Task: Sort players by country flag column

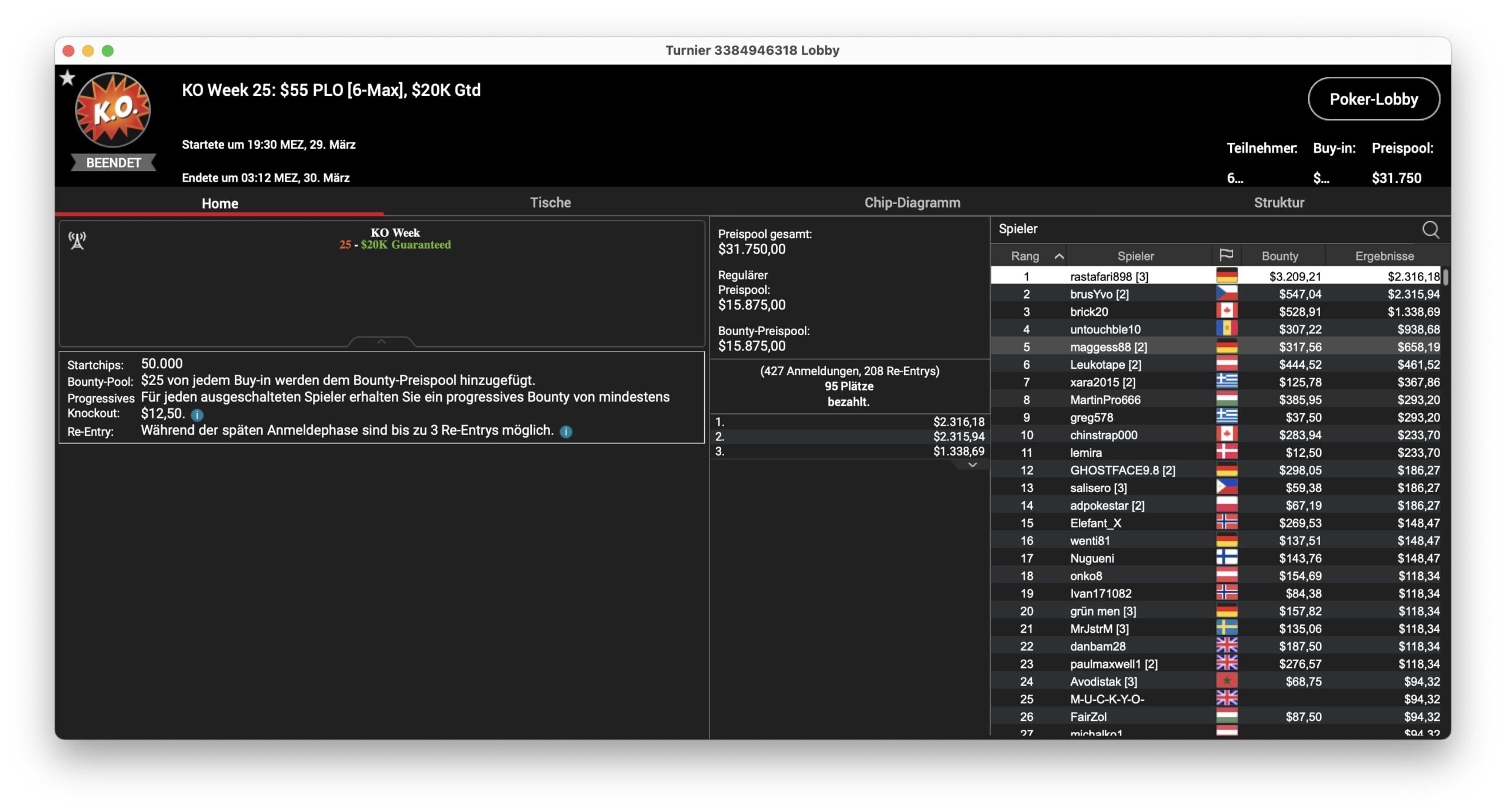Action: (x=1226, y=256)
